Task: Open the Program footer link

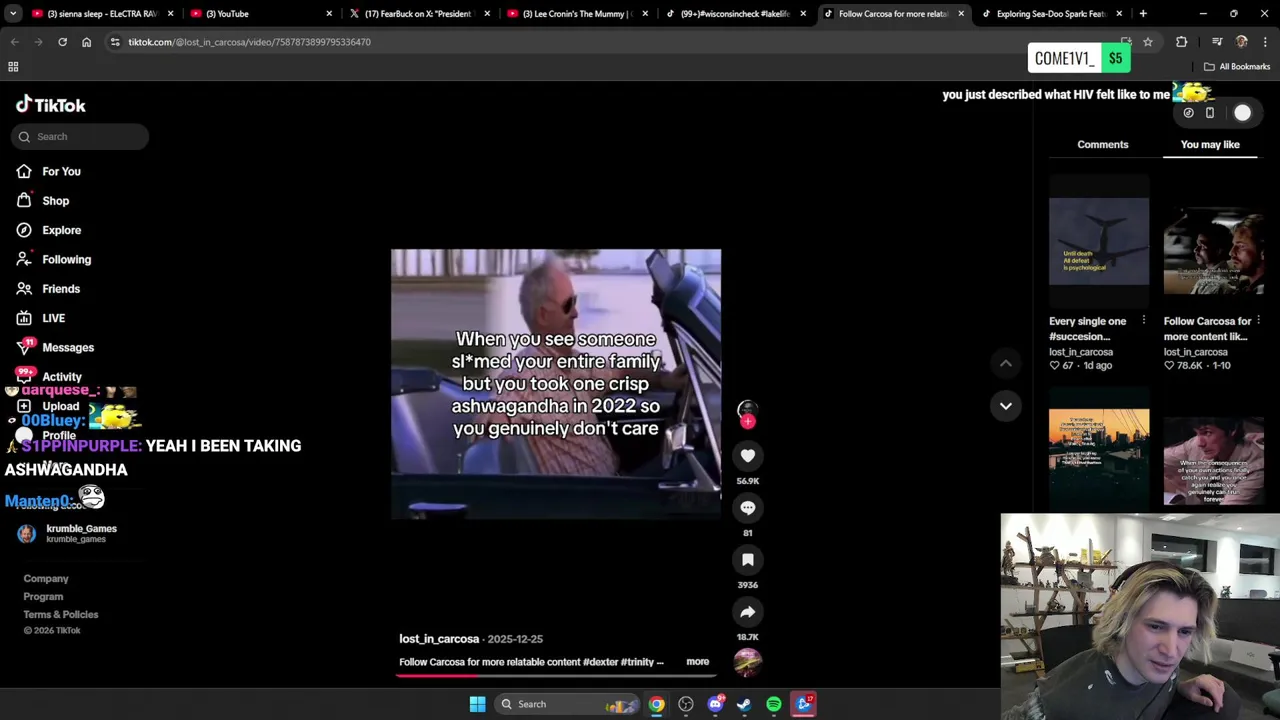Action: (x=43, y=597)
